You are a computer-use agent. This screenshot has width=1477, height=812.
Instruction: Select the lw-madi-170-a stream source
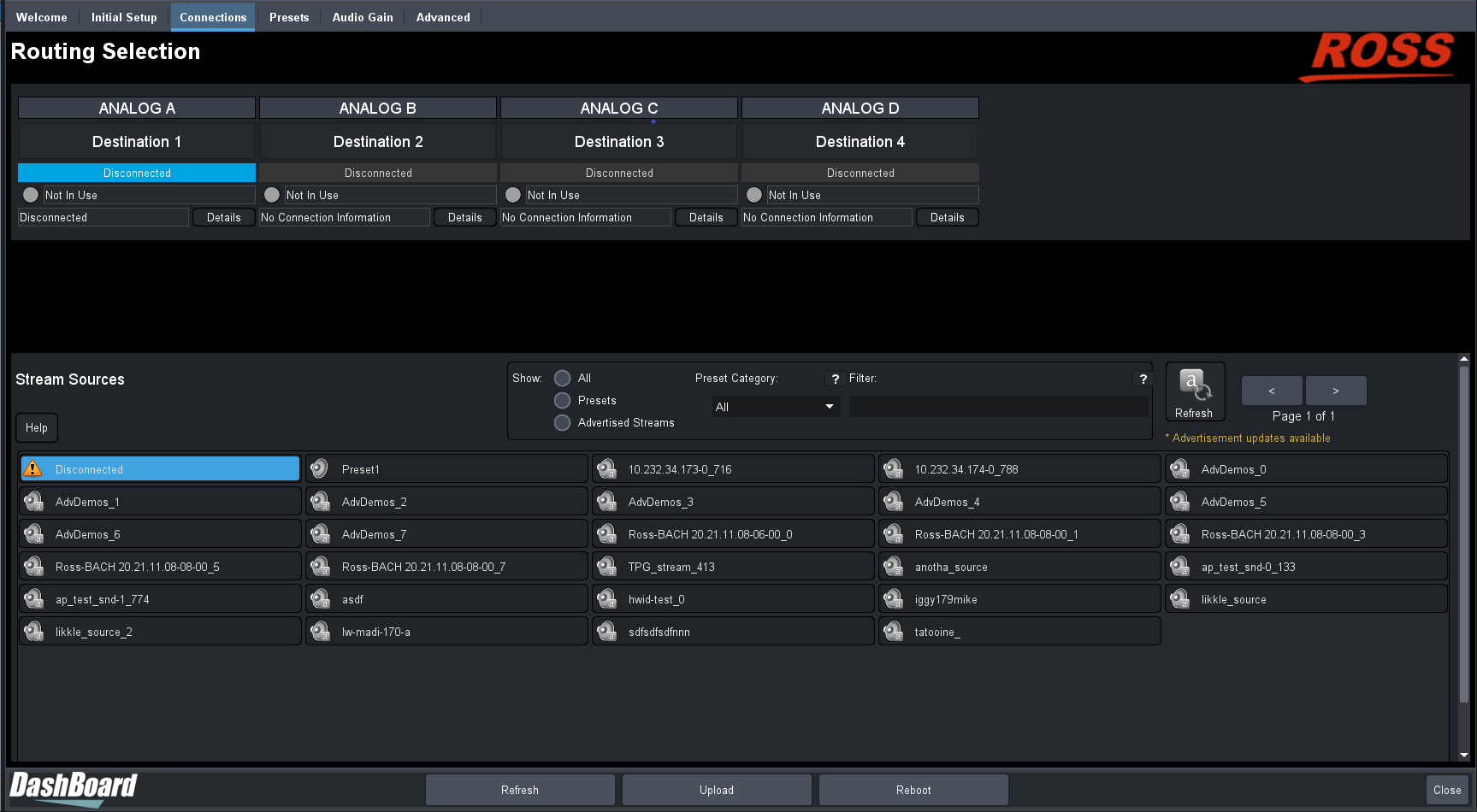click(x=446, y=632)
